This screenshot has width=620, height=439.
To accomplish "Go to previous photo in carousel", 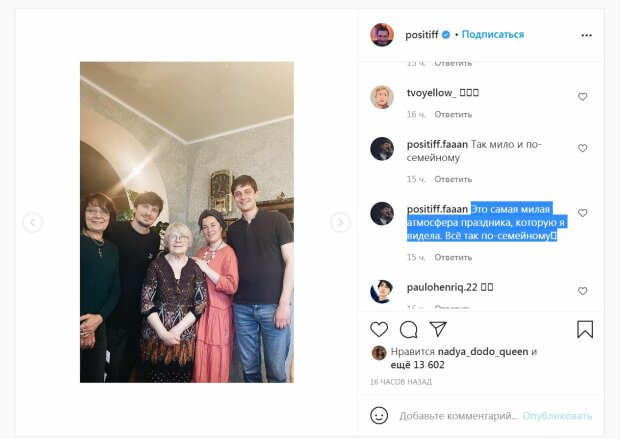I will click(x=33, y=222).
